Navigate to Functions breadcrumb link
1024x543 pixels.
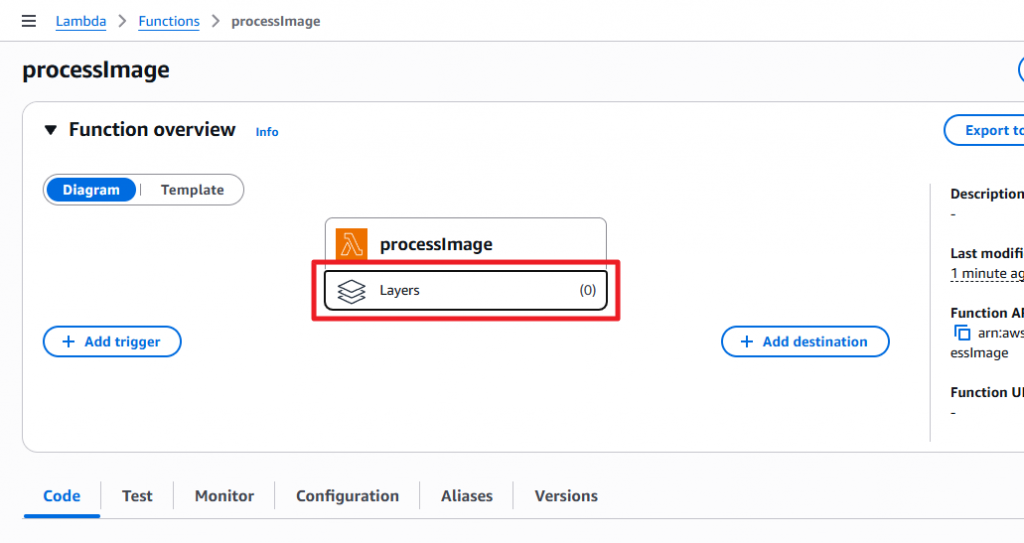coord(169,21)
